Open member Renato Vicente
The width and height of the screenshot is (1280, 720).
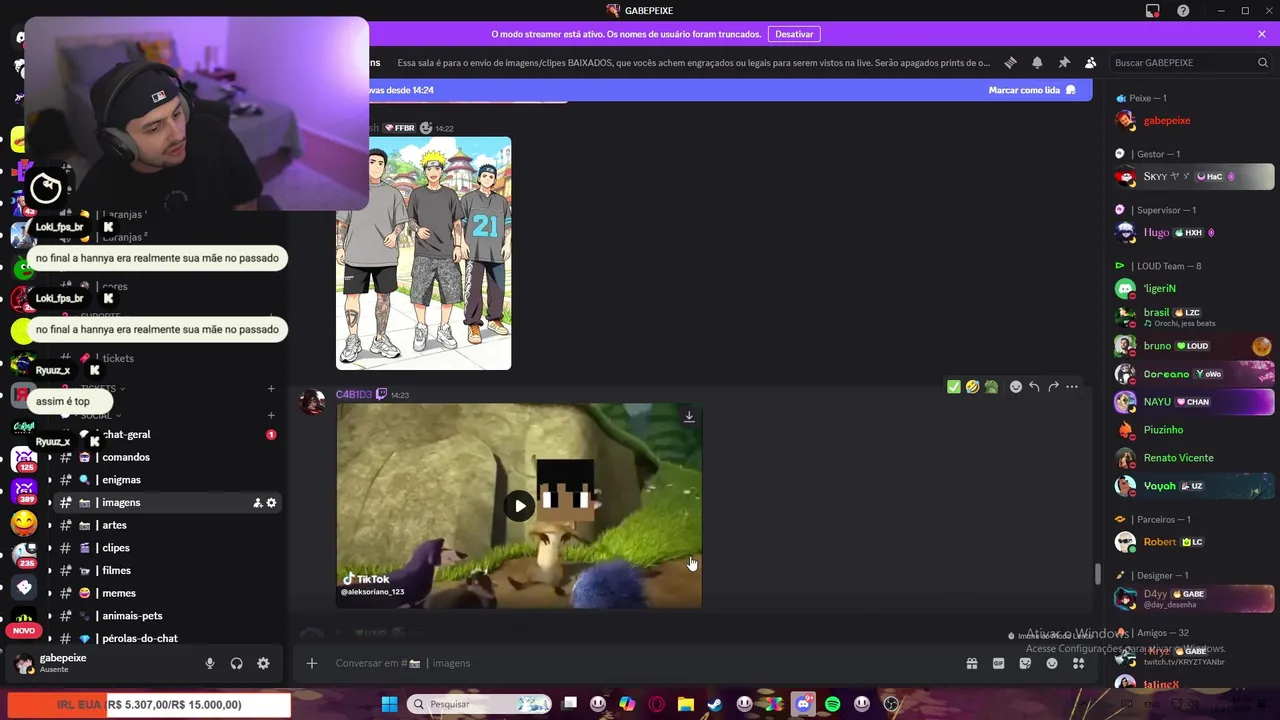[x=1193, y=458]
